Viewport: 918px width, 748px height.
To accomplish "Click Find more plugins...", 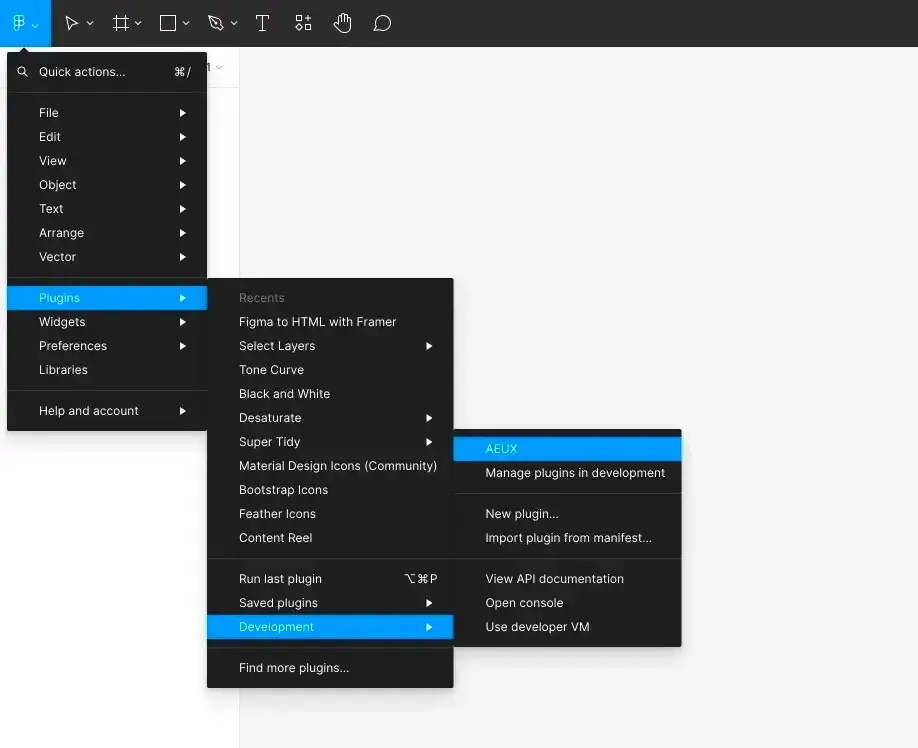I will [330, 668].
